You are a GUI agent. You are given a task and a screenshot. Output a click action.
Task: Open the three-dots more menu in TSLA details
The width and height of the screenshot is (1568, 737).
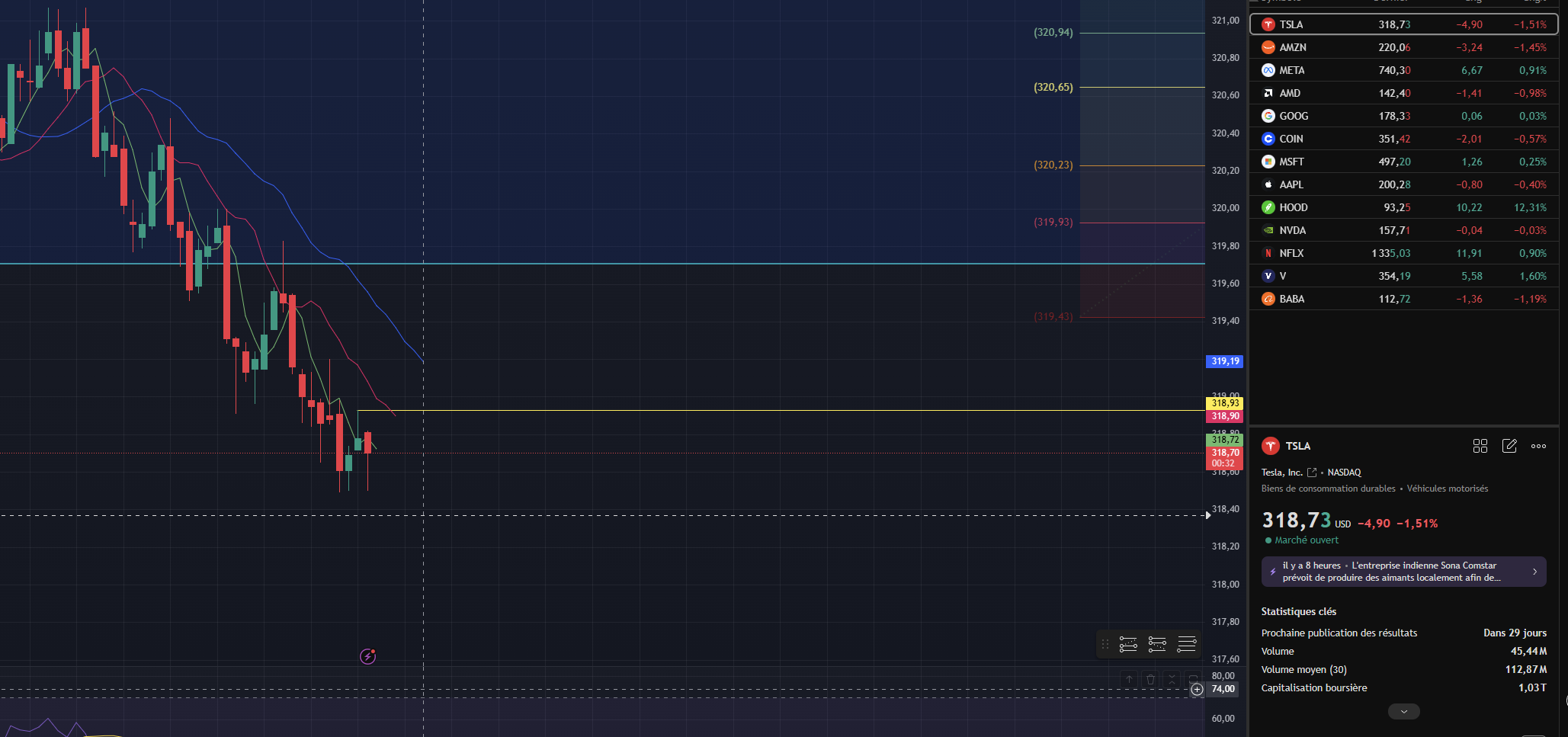coord(1539,446)
